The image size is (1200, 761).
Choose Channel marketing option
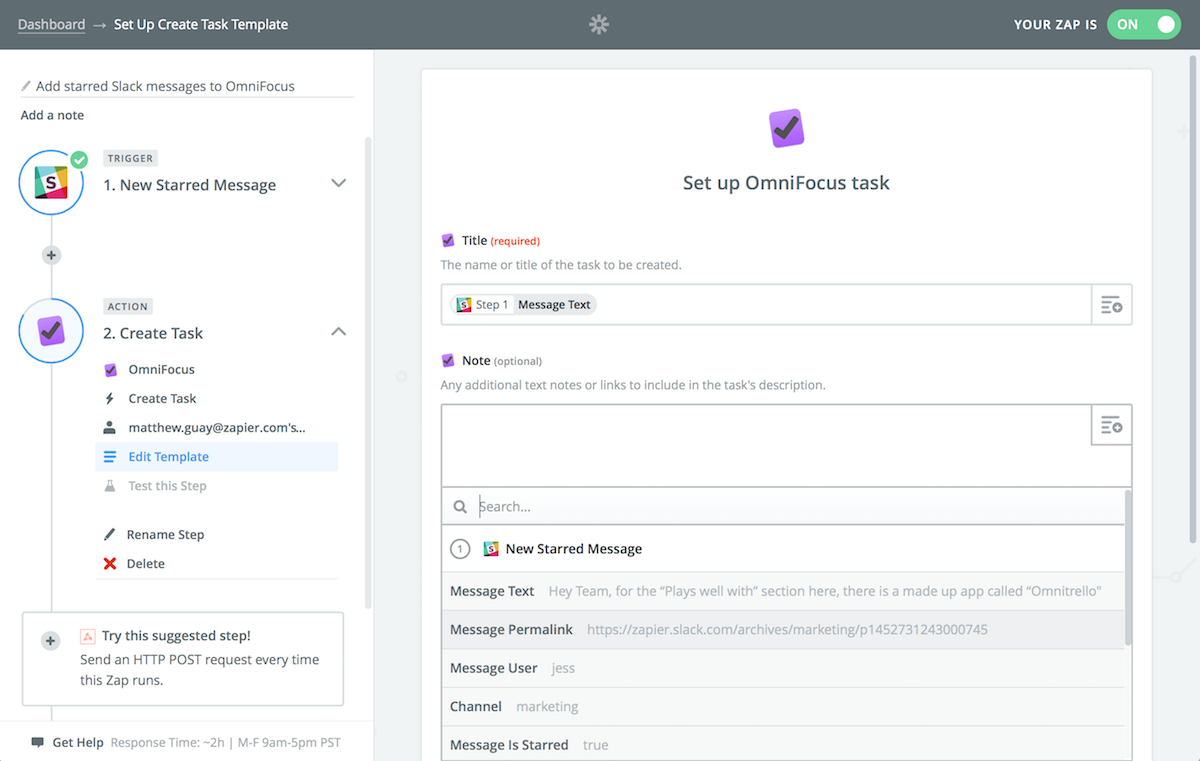[783, 706]
